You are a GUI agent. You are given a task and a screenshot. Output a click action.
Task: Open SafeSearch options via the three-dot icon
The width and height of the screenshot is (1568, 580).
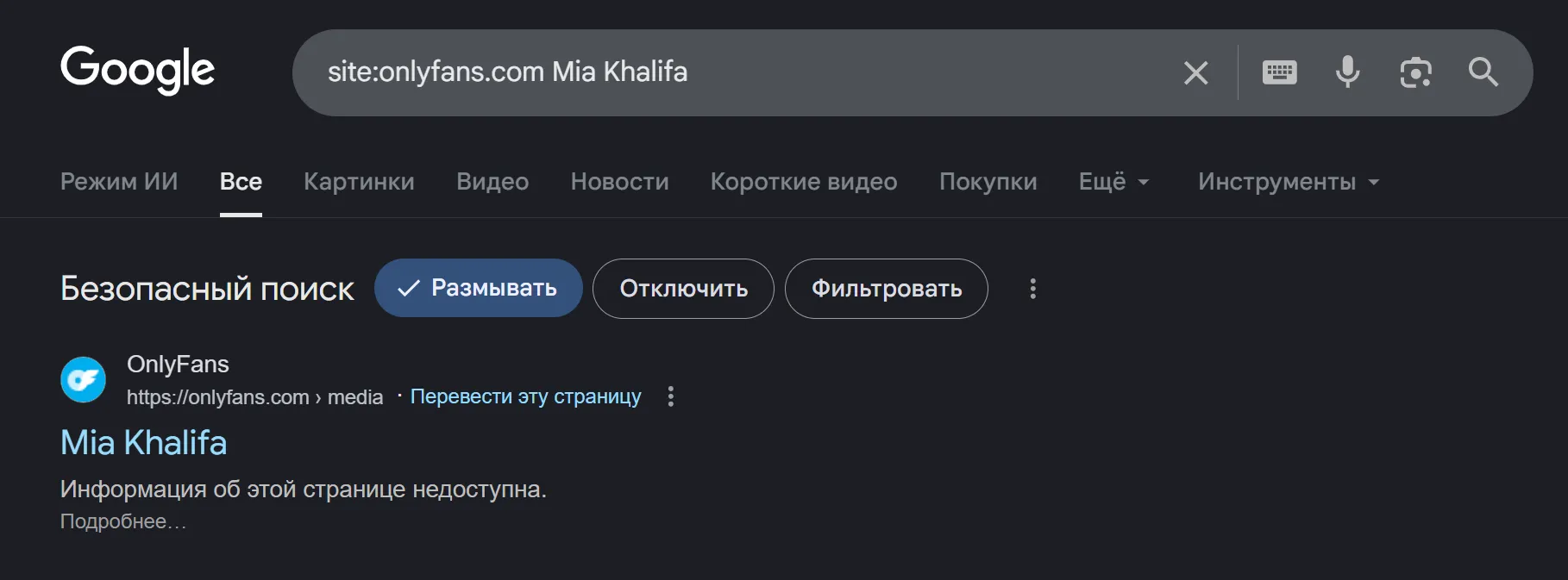(x=1032, y=289)
